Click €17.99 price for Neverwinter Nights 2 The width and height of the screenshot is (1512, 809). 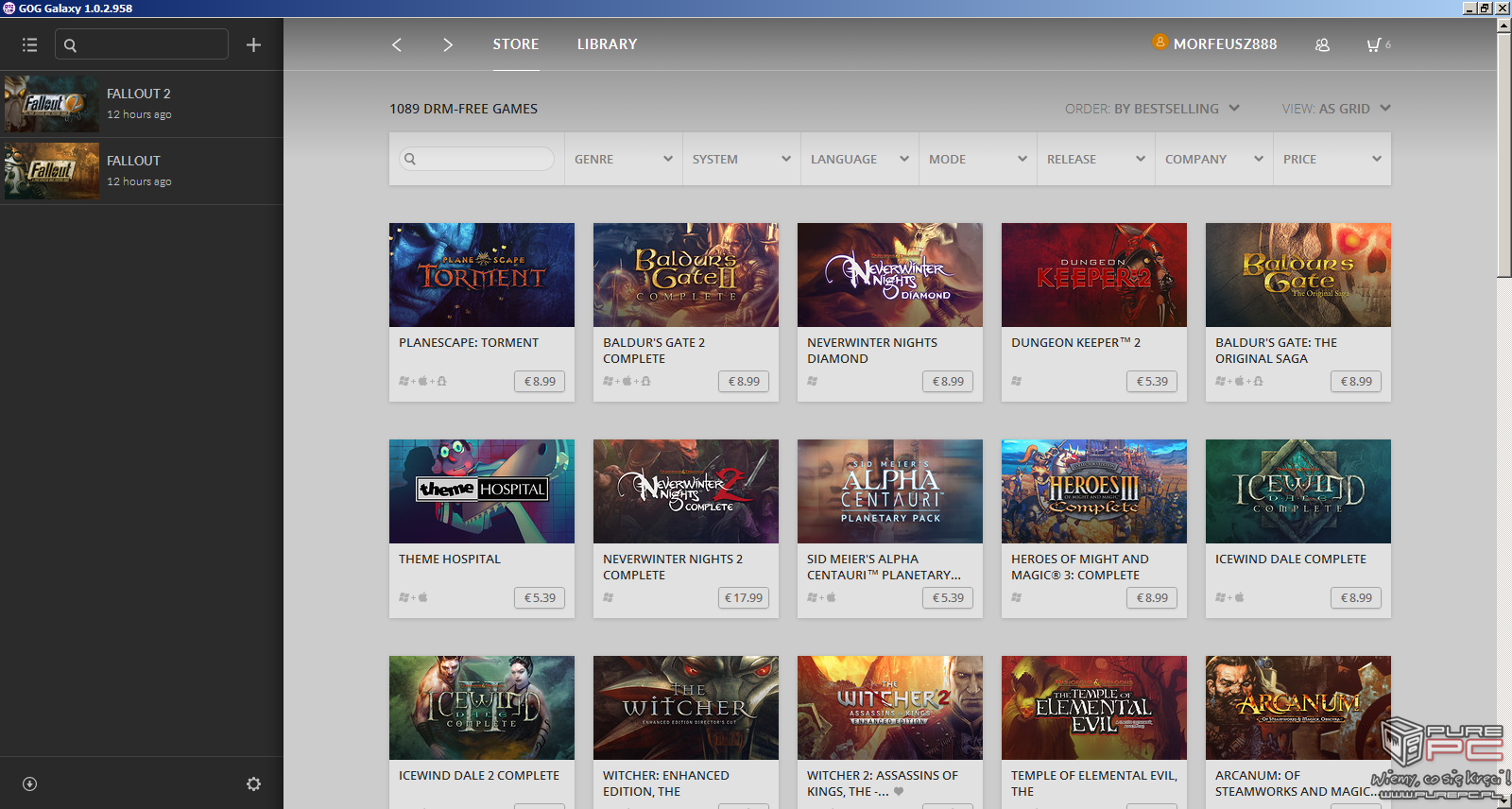[744, 597]
